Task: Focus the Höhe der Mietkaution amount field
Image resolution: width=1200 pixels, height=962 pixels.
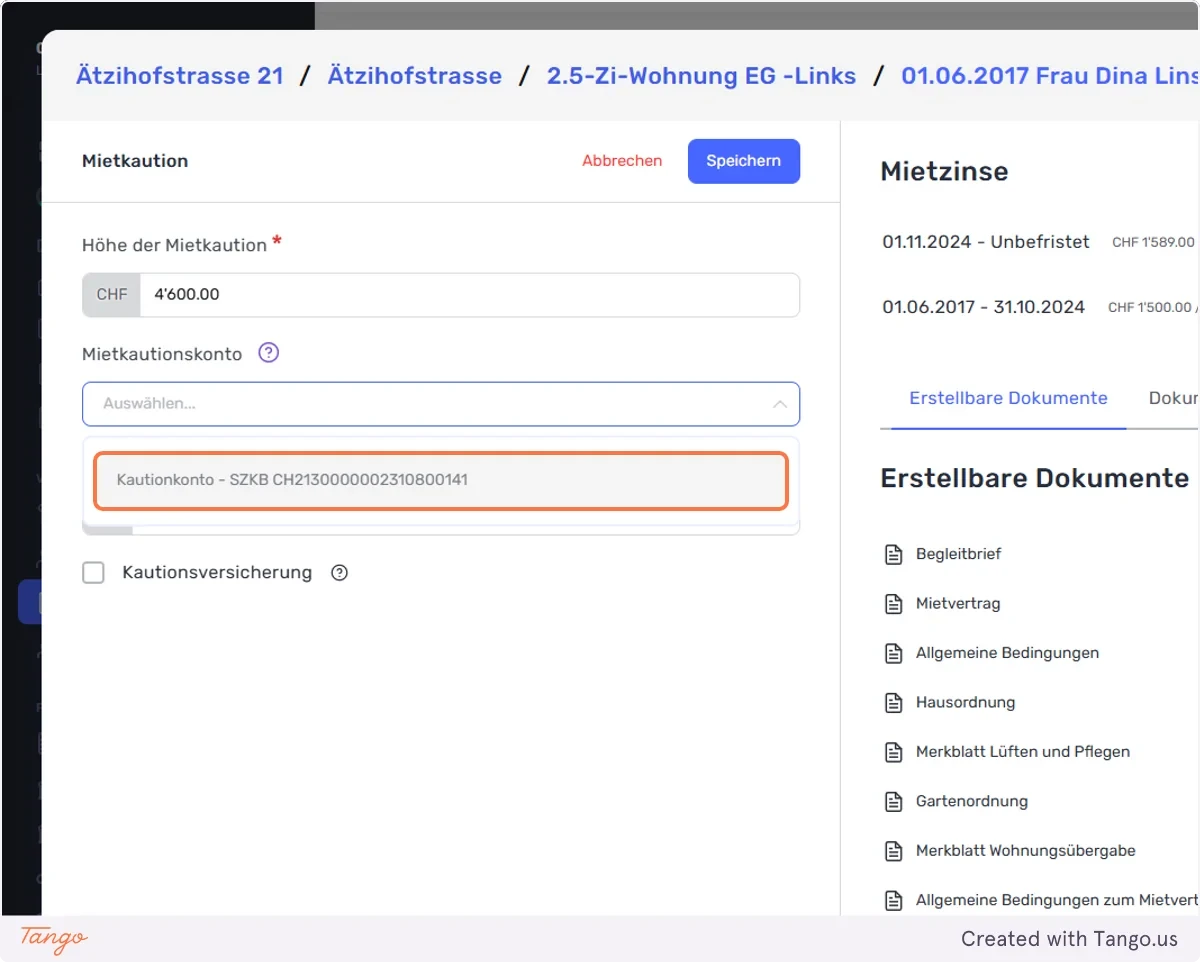Action: [470, 295]
